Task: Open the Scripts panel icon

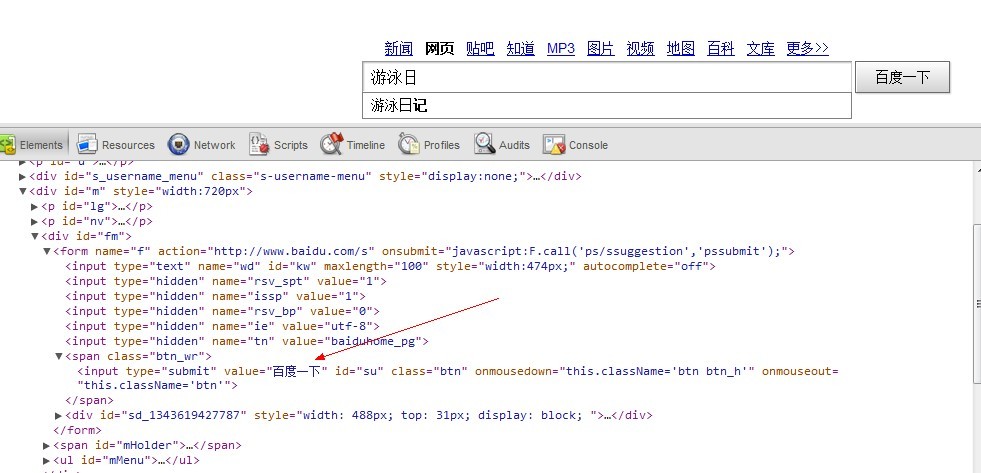Action: 259,145
